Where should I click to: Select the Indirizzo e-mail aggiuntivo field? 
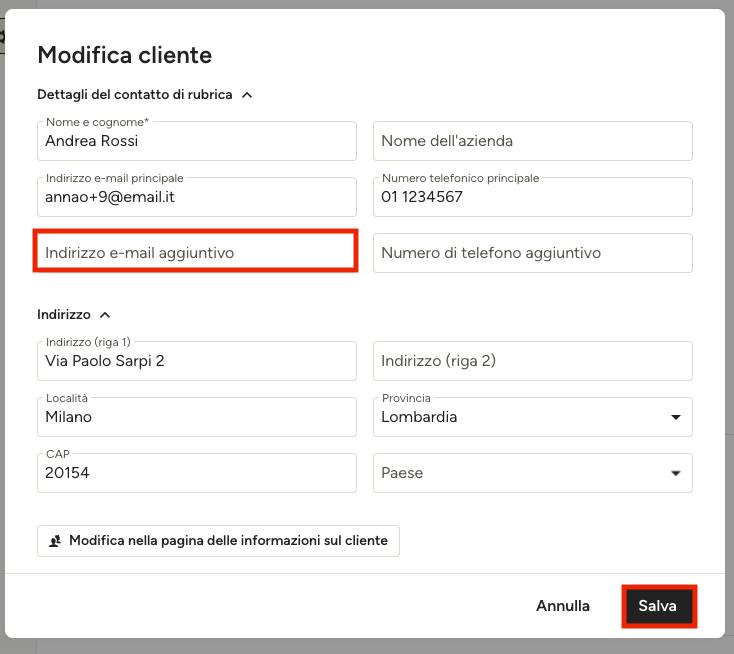(x=196, y=253)
